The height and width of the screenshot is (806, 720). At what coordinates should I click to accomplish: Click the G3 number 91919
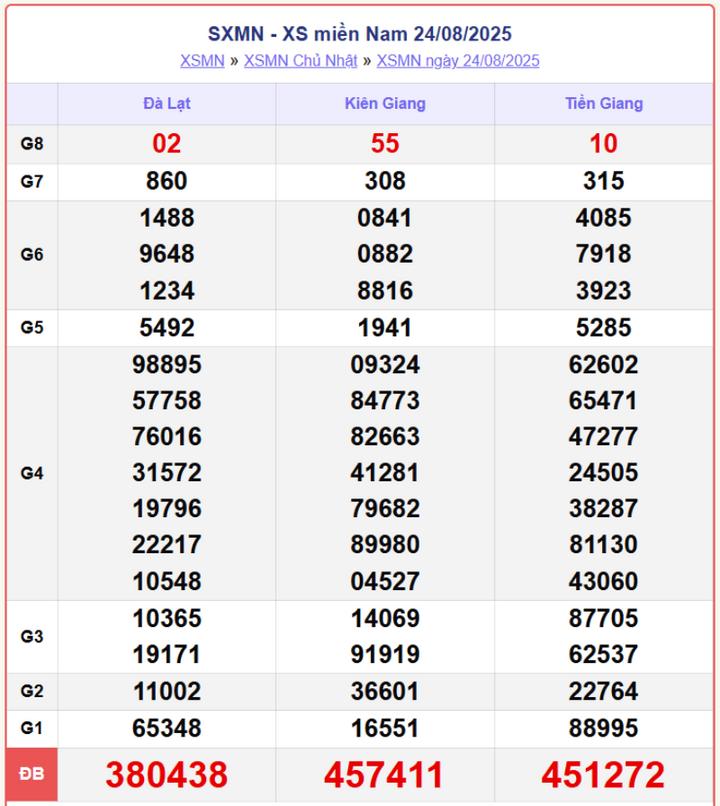(x=385, y=655)
